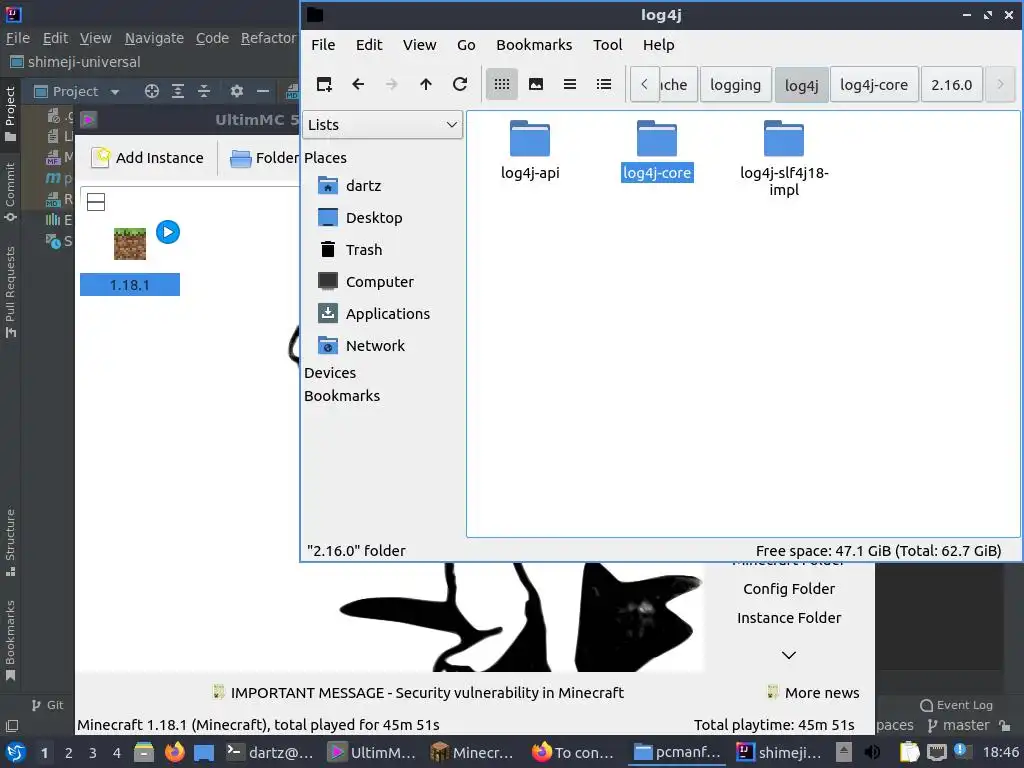Go to the logging path segment
This screenshot has width=1024, height=768.
735,85
